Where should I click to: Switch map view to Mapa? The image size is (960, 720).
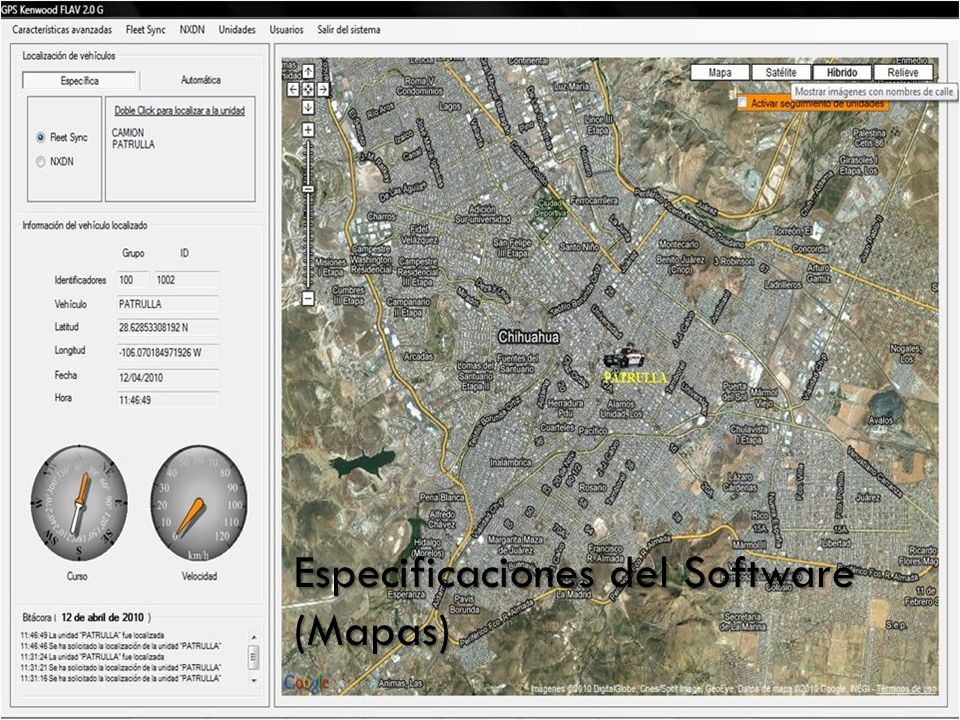coord(720,72)
